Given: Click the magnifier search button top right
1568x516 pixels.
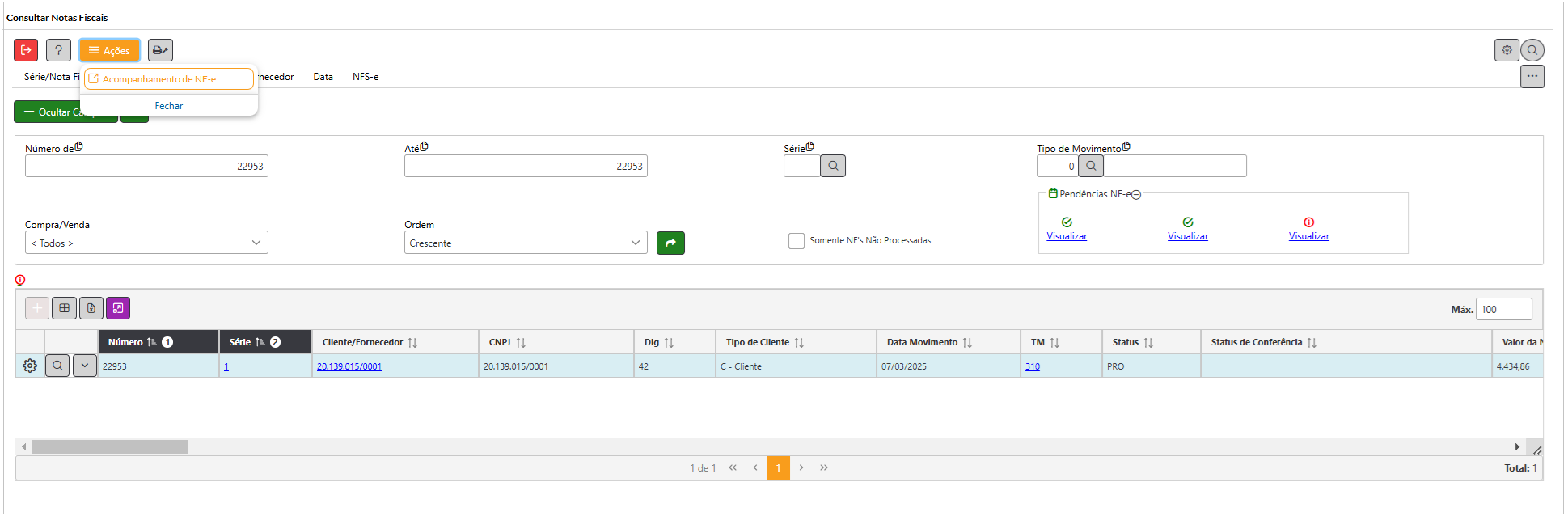Looking at the screenshot, I should click(x=1532, y=50).
